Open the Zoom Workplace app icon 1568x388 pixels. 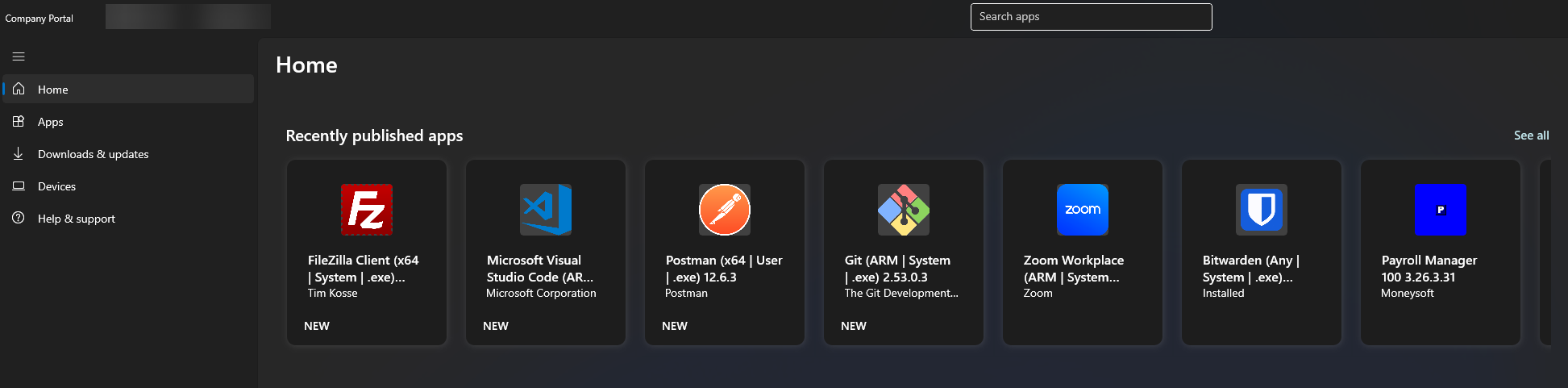pos(1083,210)
